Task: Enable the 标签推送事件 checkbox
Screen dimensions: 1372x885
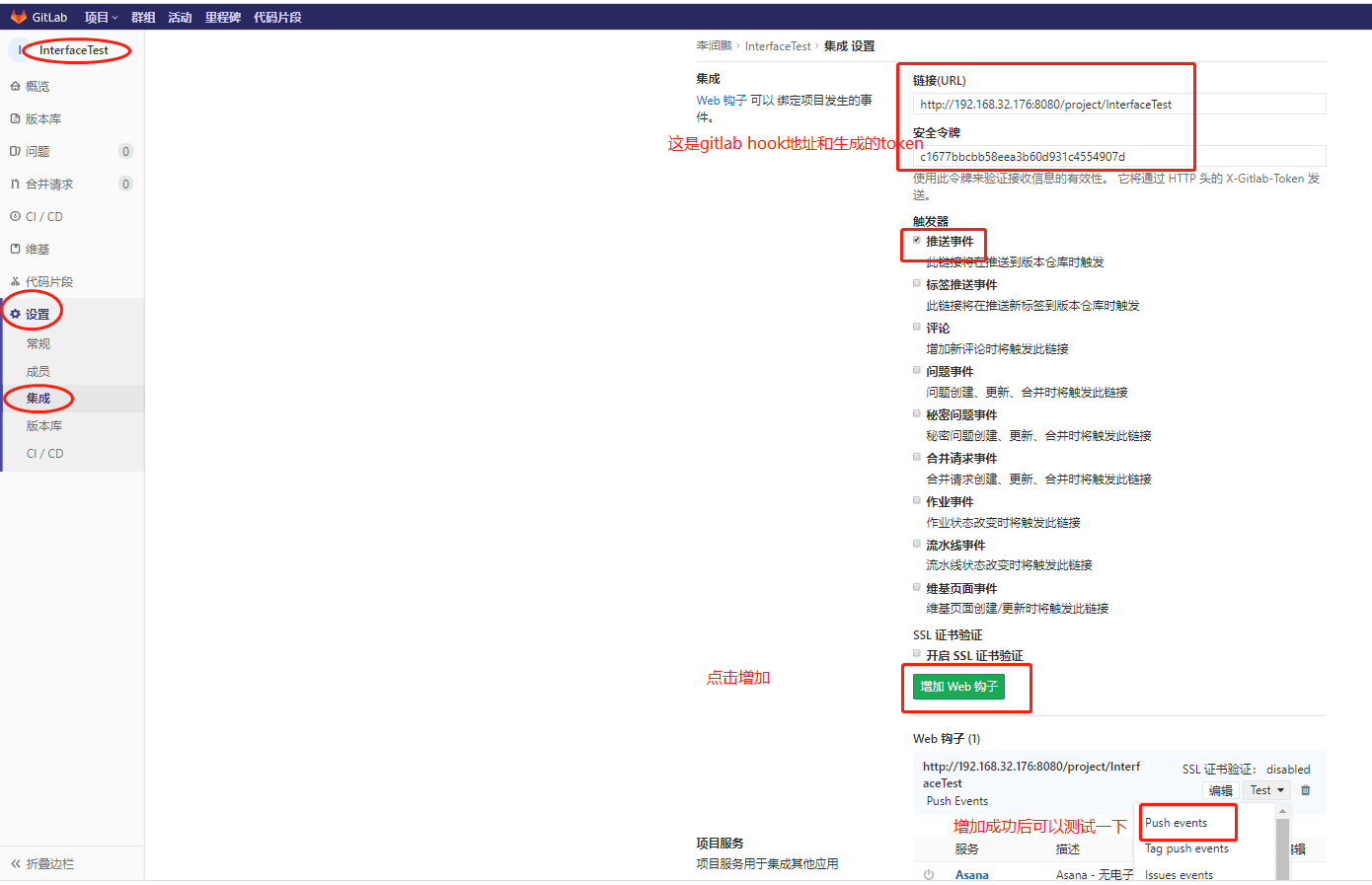Action: [917, 283]
